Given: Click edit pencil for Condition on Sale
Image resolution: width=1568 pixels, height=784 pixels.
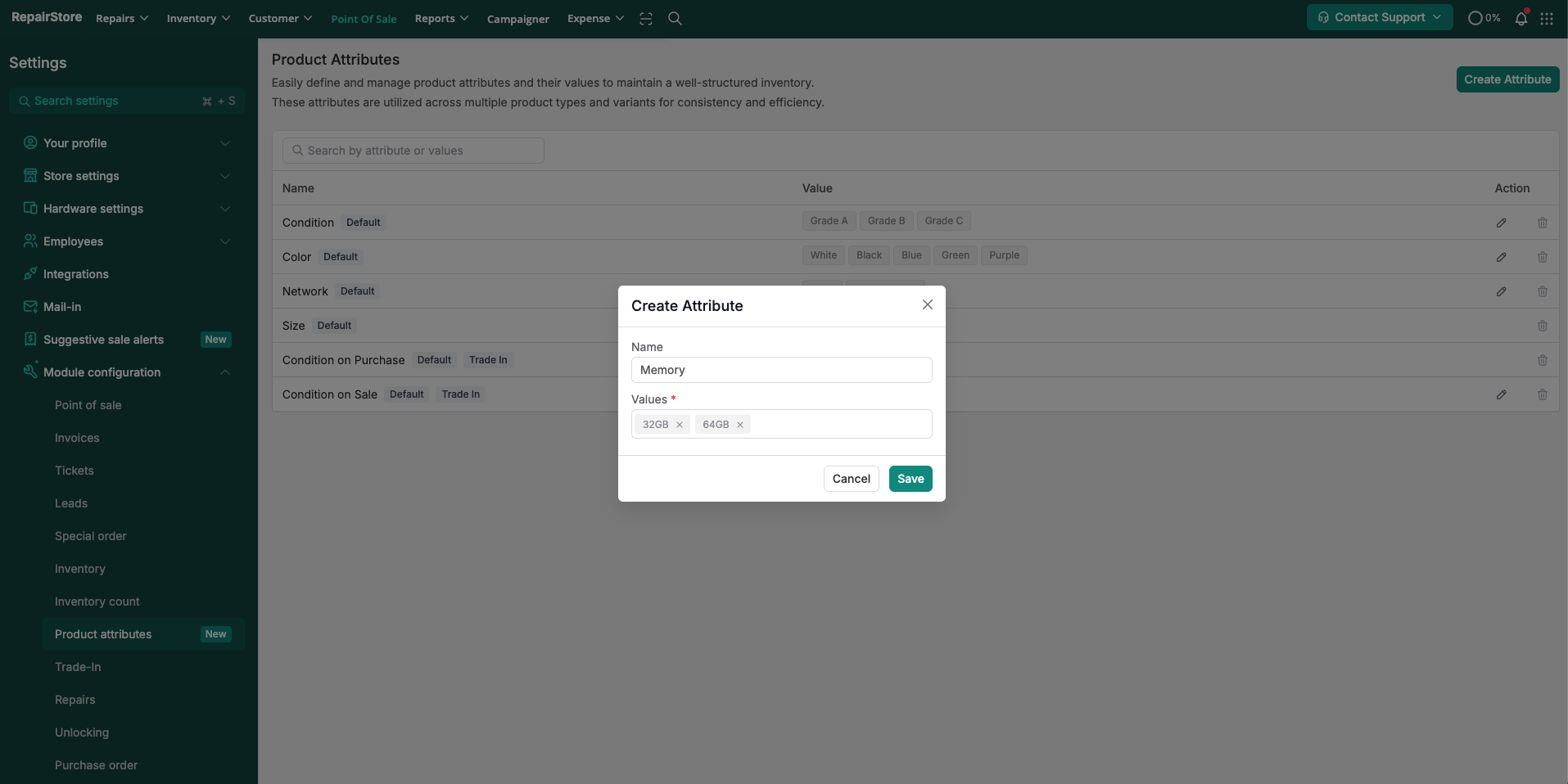Looking at the screenshot, I should (1501, 394).
